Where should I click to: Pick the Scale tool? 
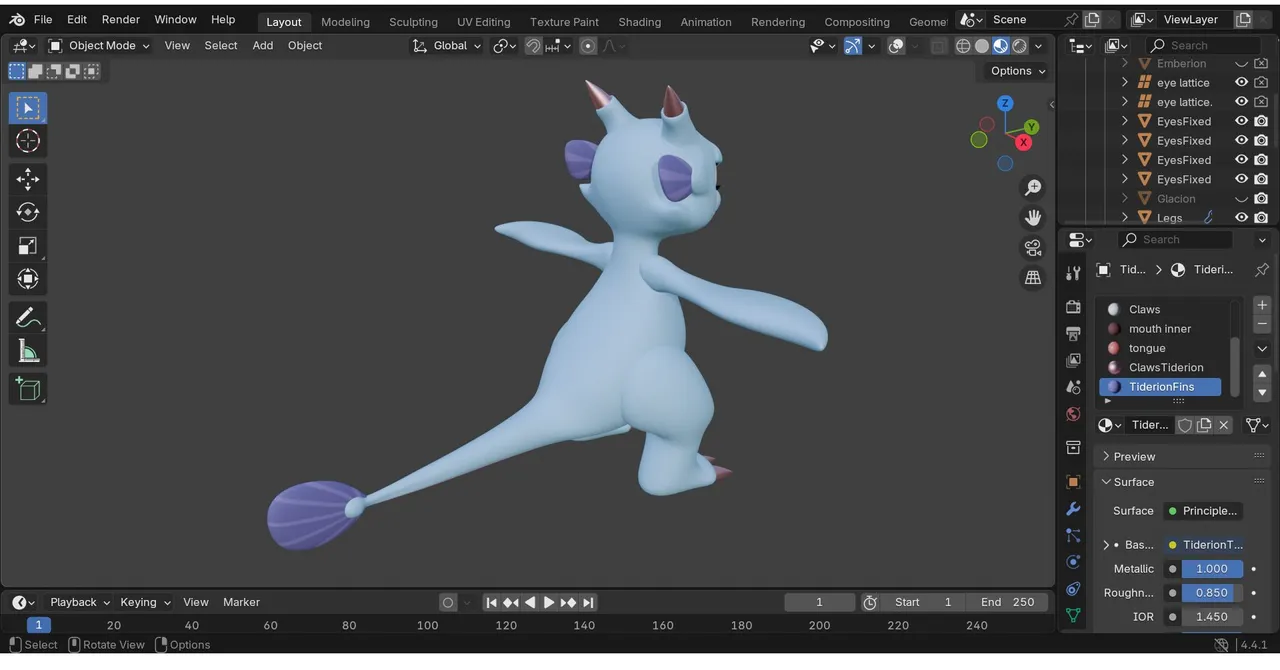(x=28, y=245)
